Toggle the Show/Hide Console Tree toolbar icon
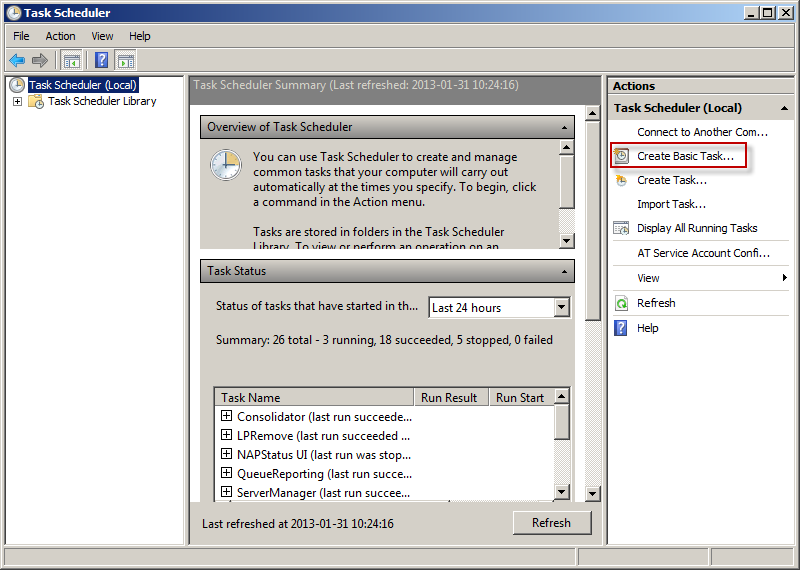The image size is (800, 570). point(71,61)
